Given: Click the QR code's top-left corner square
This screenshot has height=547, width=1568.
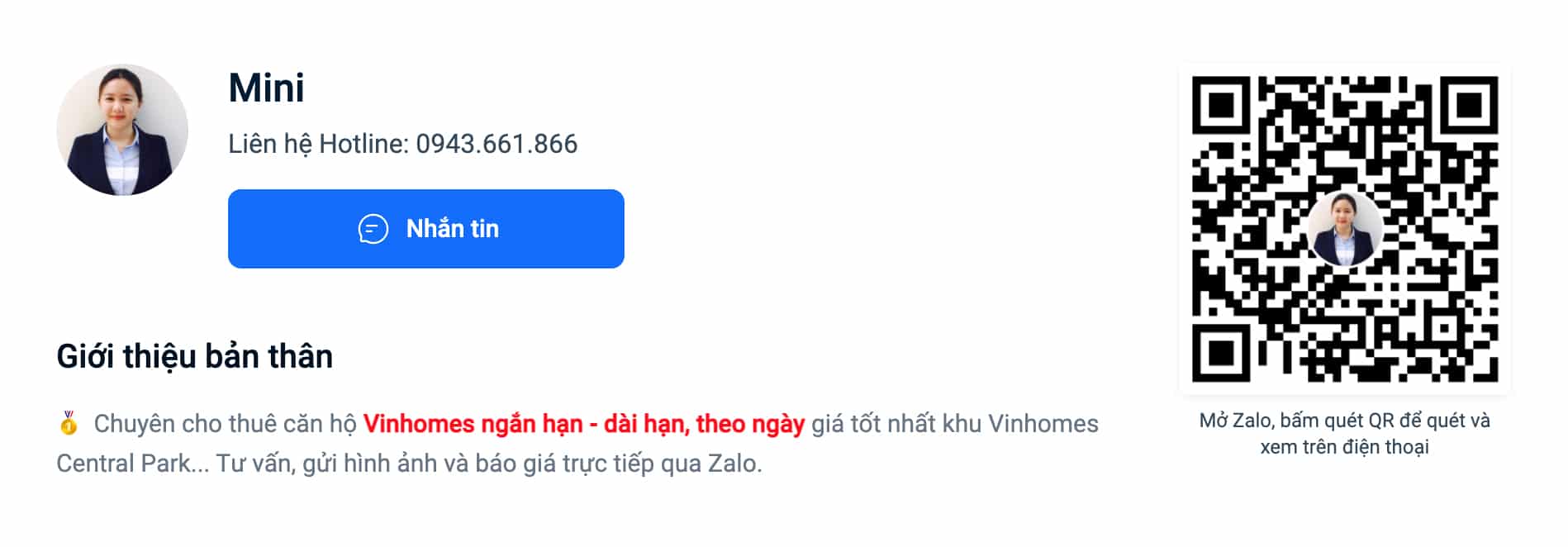Looking at the screenshot, I should click(x=1220, y=105).
